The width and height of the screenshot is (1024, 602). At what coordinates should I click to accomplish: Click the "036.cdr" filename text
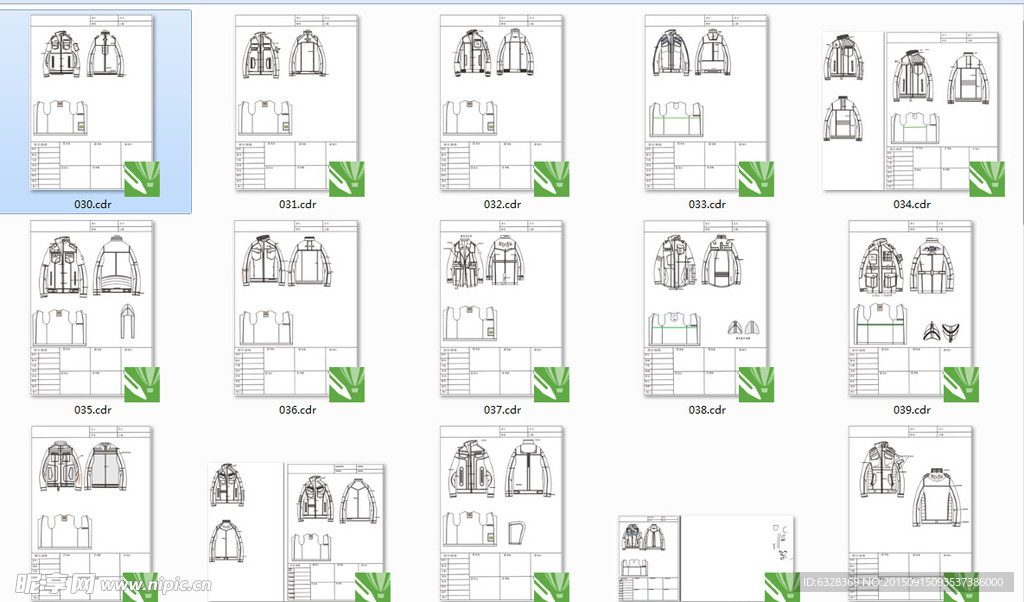point(297,410)
